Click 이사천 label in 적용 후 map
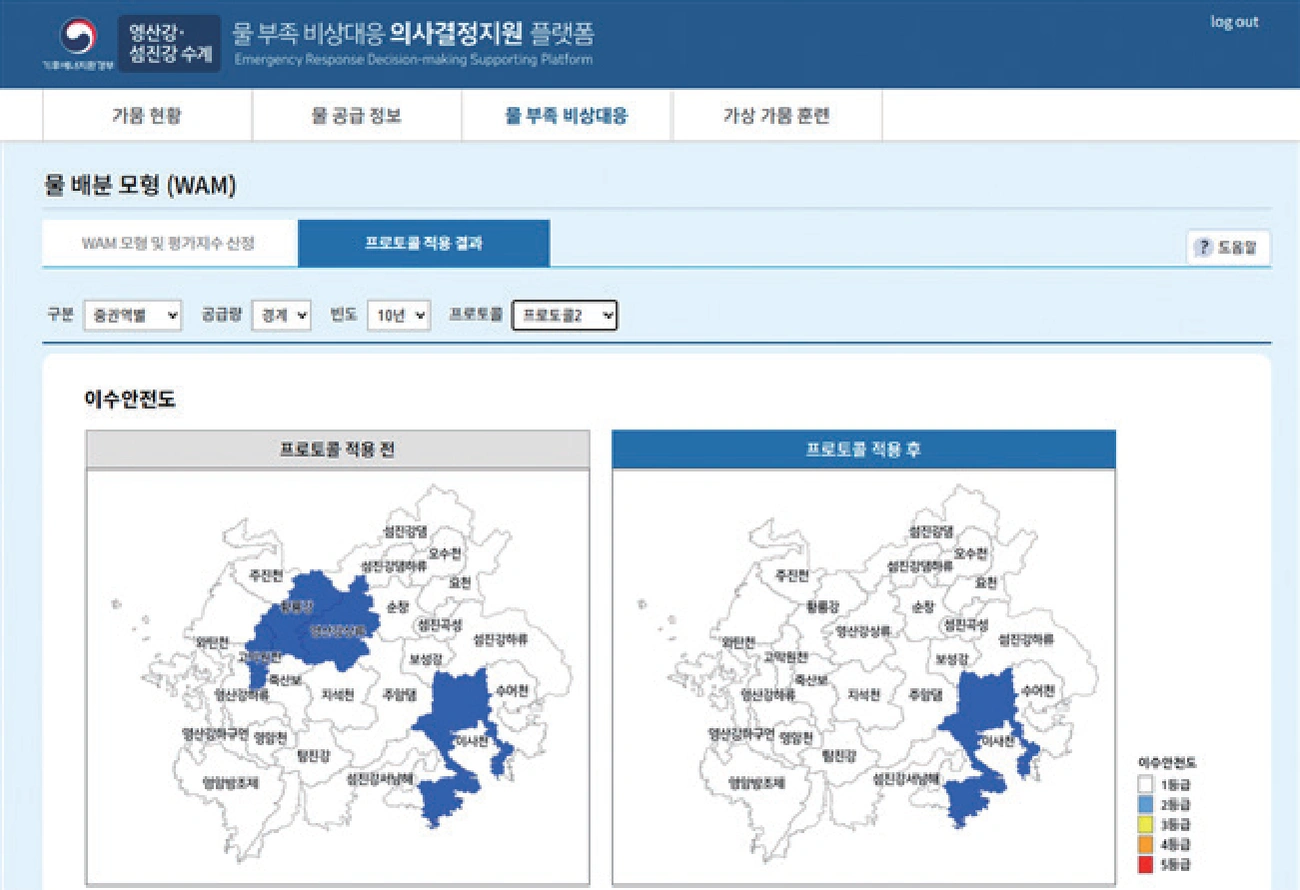Viewport: 1300px width, 890px height. click(x=997, y=742)
